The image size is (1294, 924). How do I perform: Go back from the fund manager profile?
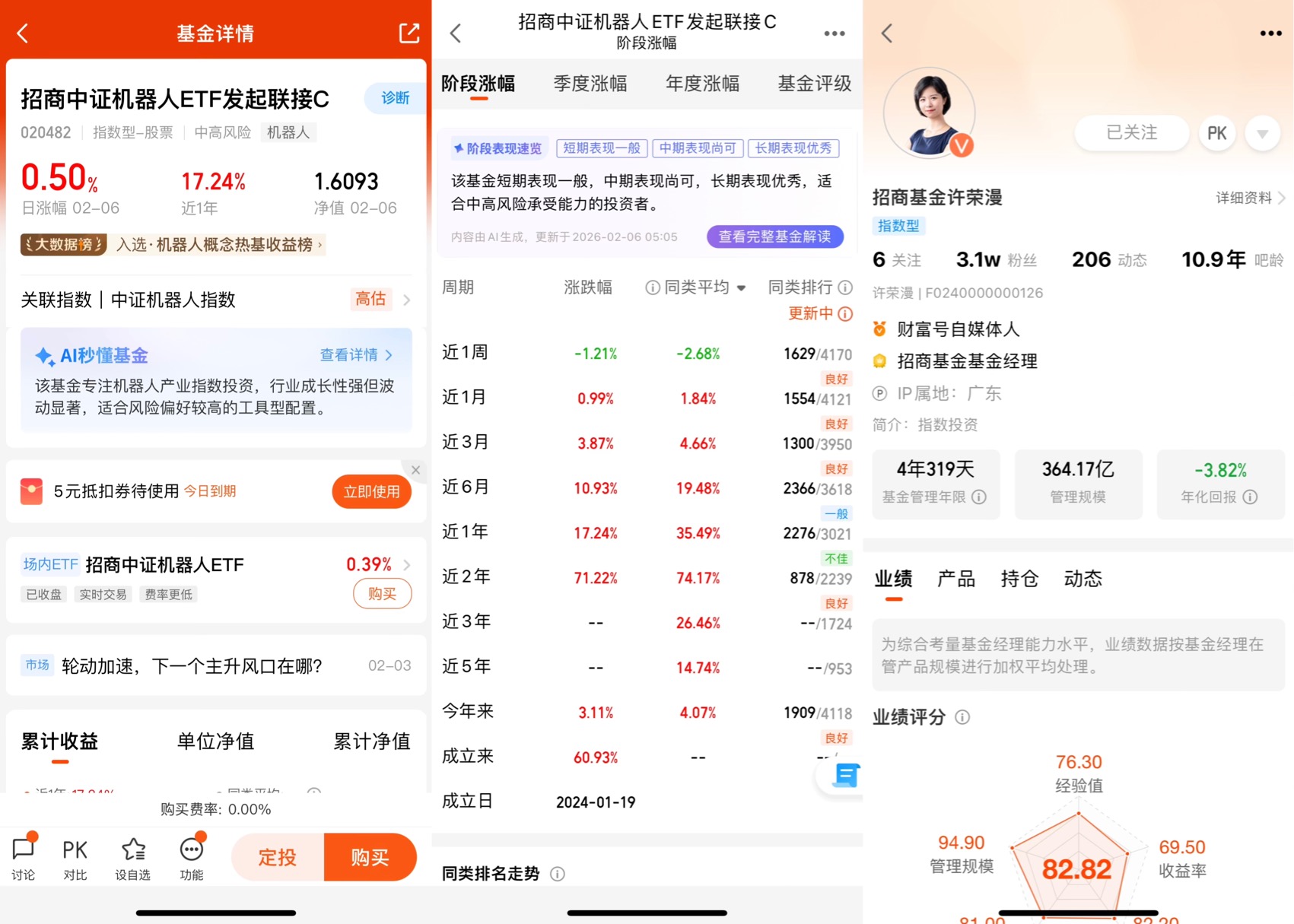(887, 33)
